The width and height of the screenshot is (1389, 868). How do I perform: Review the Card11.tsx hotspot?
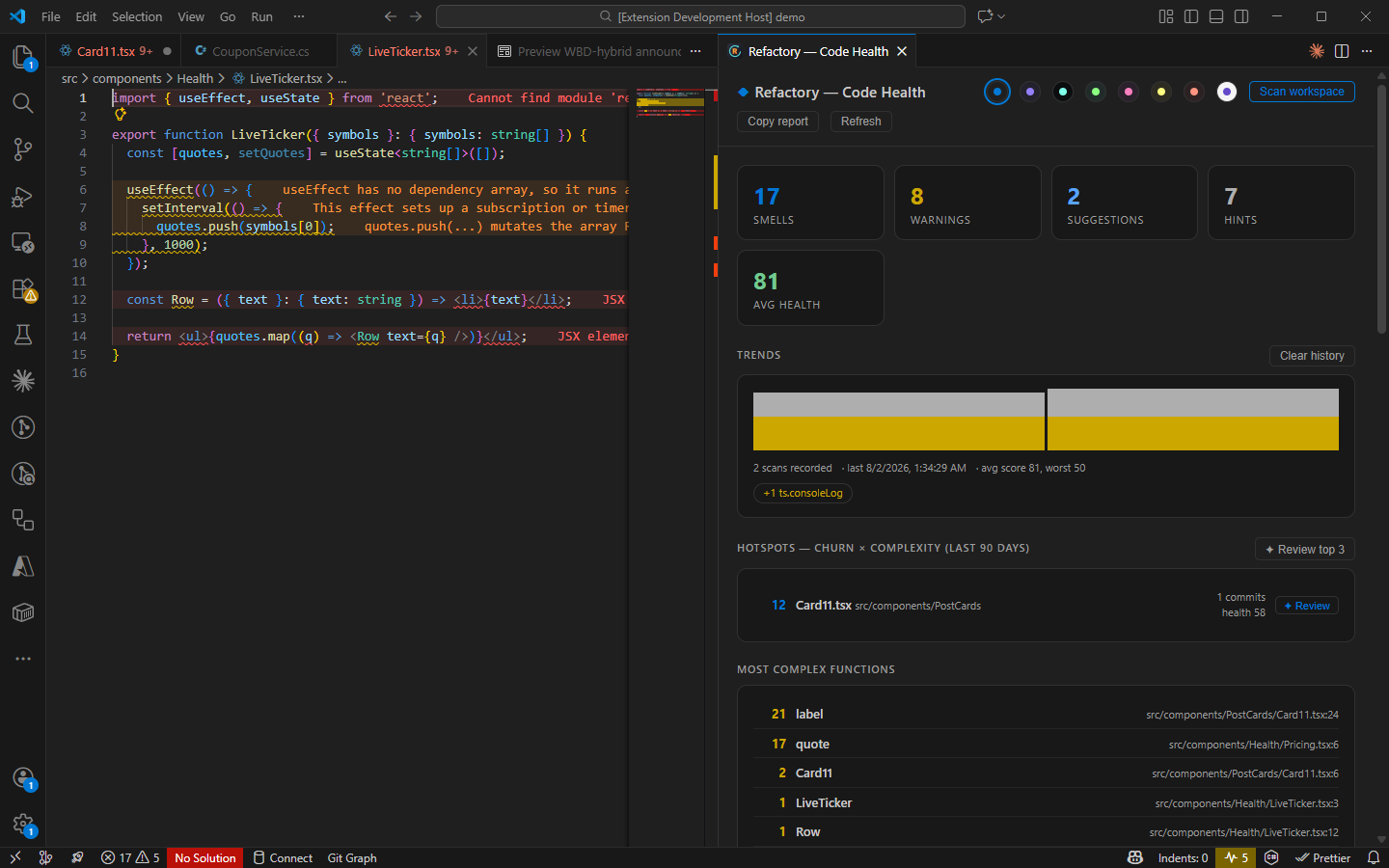click(1307, 606)
